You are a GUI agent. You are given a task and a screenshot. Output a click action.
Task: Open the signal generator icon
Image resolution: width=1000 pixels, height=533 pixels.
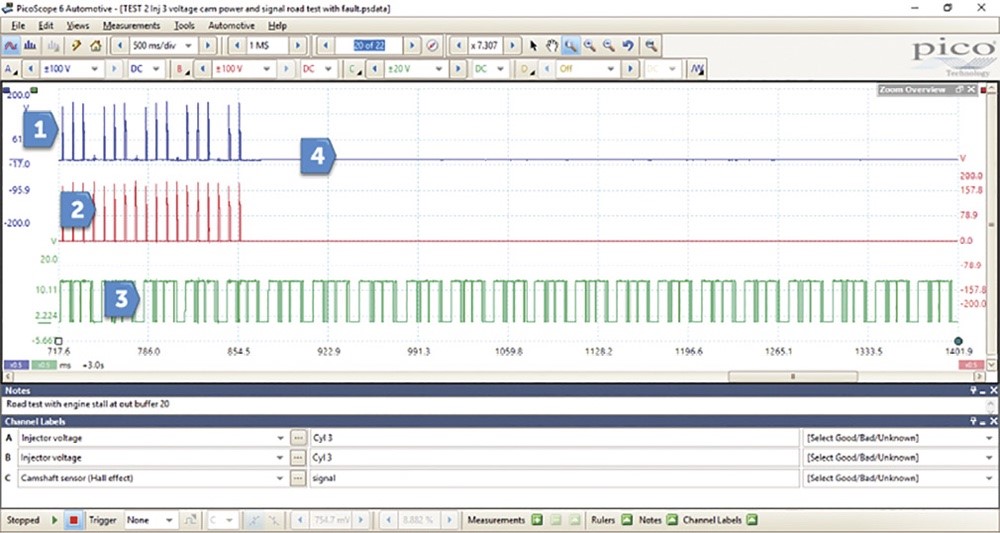(x=696, y=69)
